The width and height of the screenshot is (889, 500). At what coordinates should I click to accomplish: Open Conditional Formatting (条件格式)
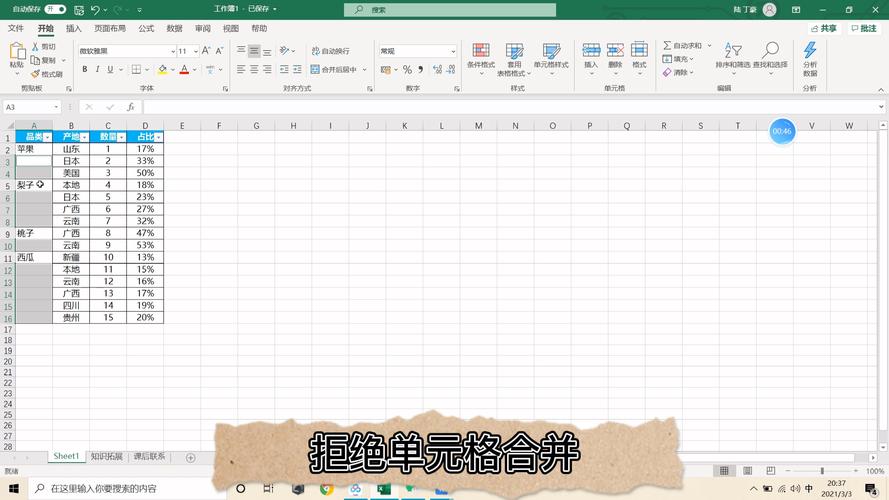tap(481, 59)
